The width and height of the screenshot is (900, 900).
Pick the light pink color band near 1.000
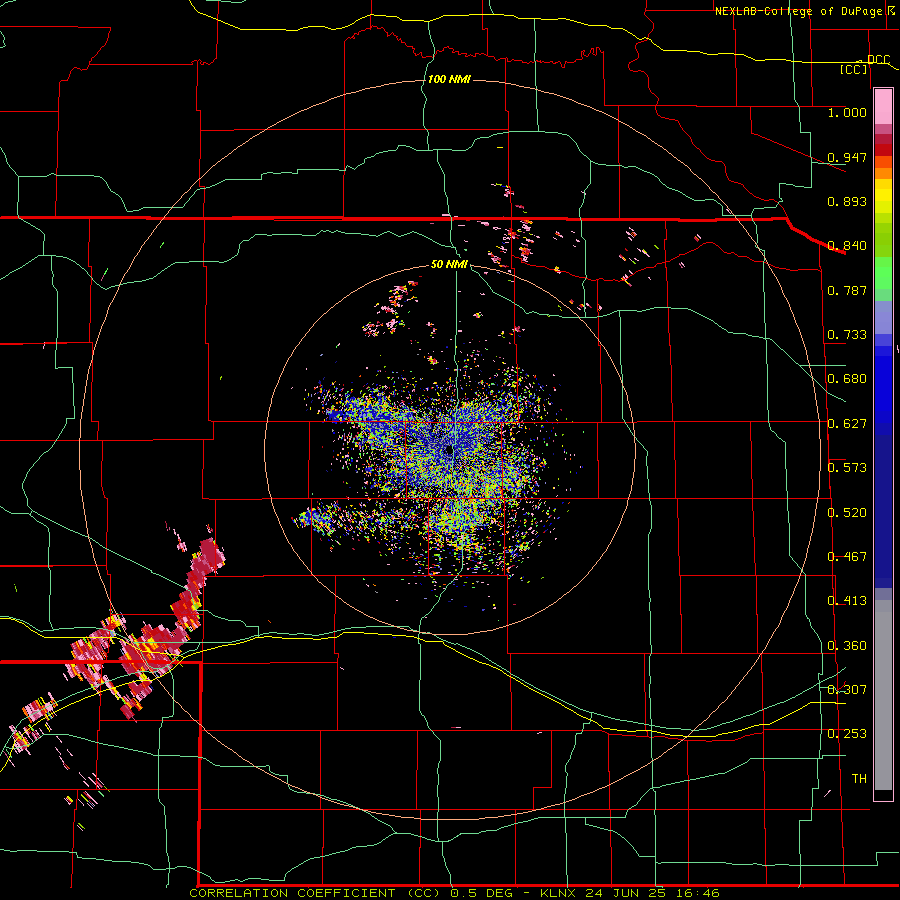coord(883,107)
